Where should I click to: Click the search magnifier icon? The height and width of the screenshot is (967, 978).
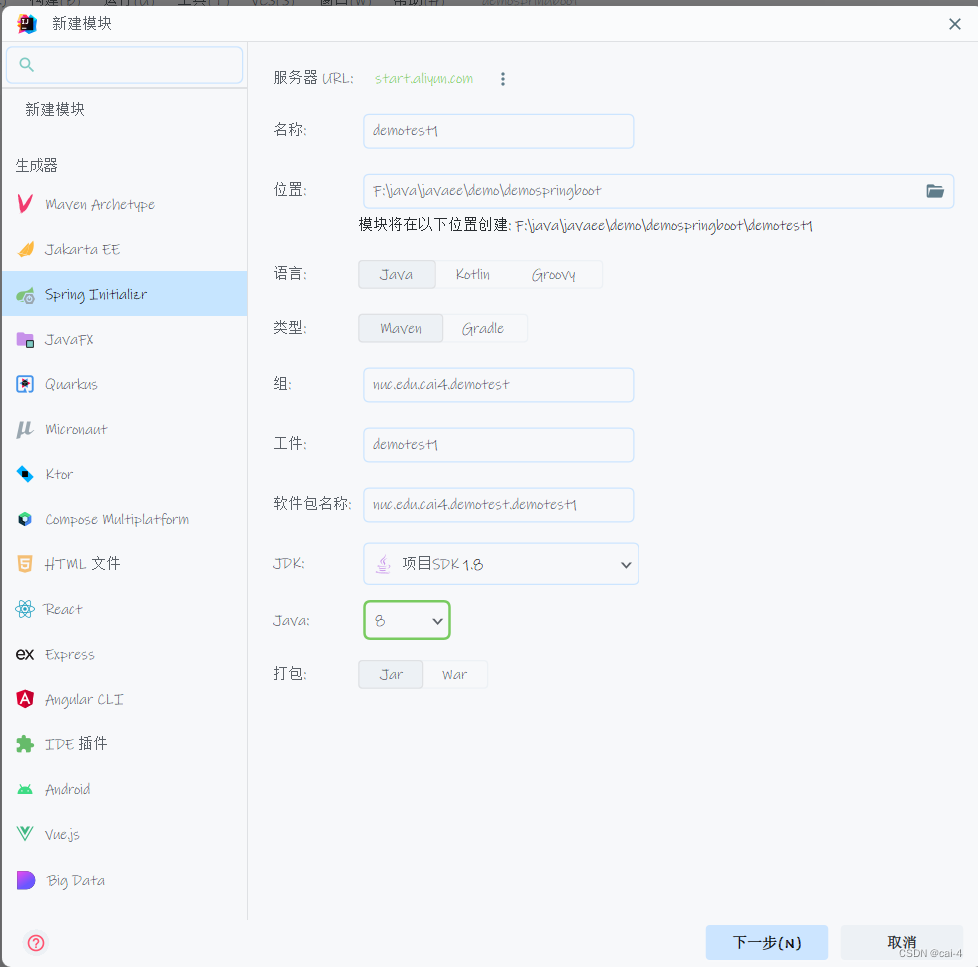[x=26, y=64]
